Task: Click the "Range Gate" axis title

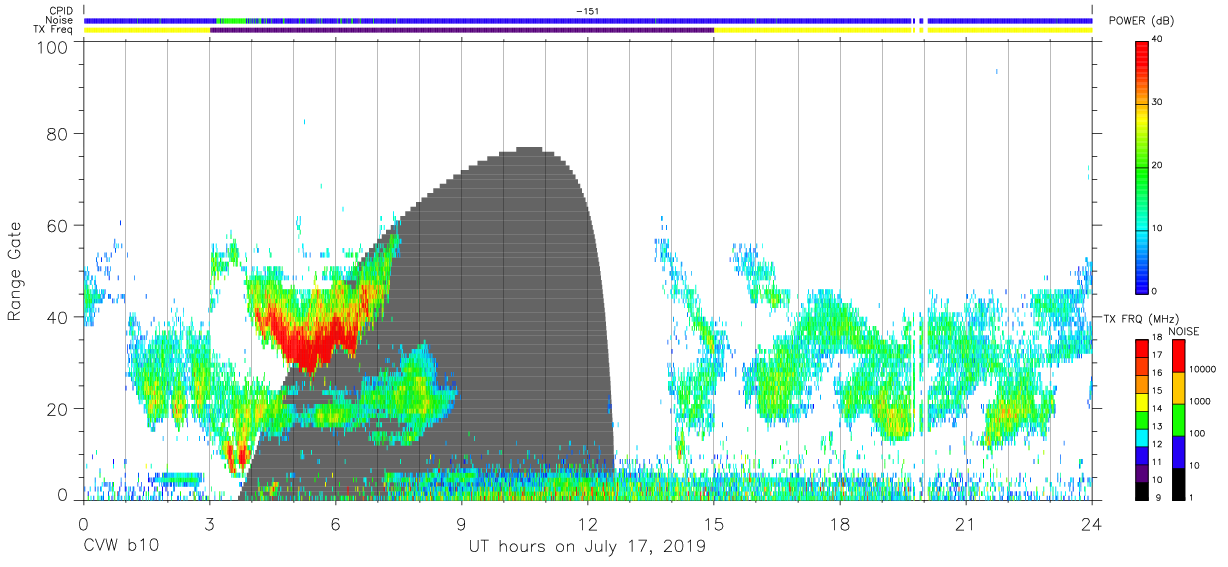Action: tap(15, 272)
